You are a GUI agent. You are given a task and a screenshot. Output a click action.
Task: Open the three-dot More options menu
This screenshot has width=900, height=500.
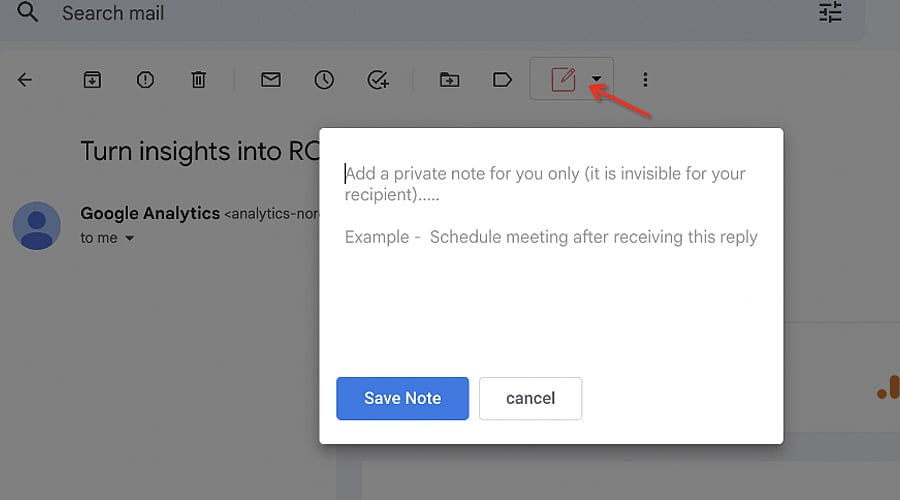coord(645,80)
